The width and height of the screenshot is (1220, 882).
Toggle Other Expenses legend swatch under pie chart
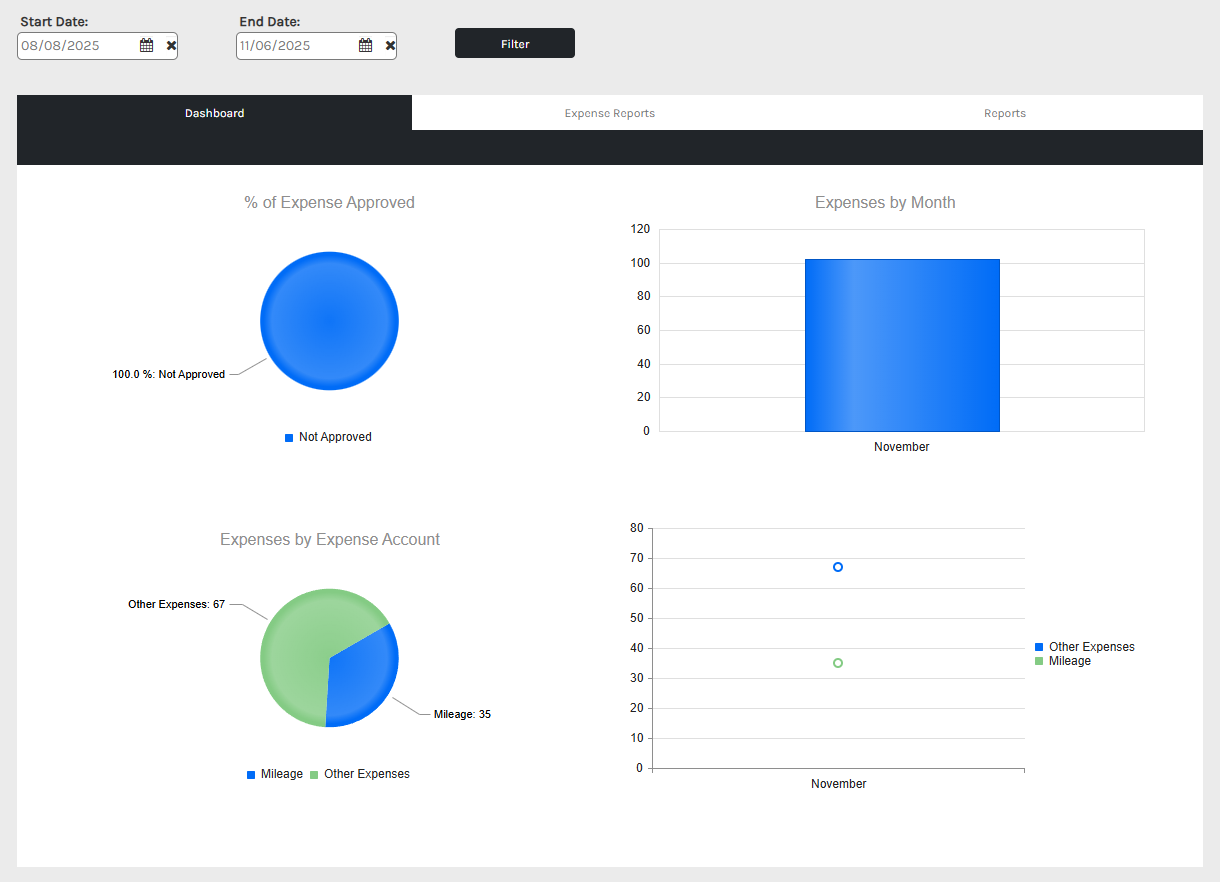(x=314, y=775)
